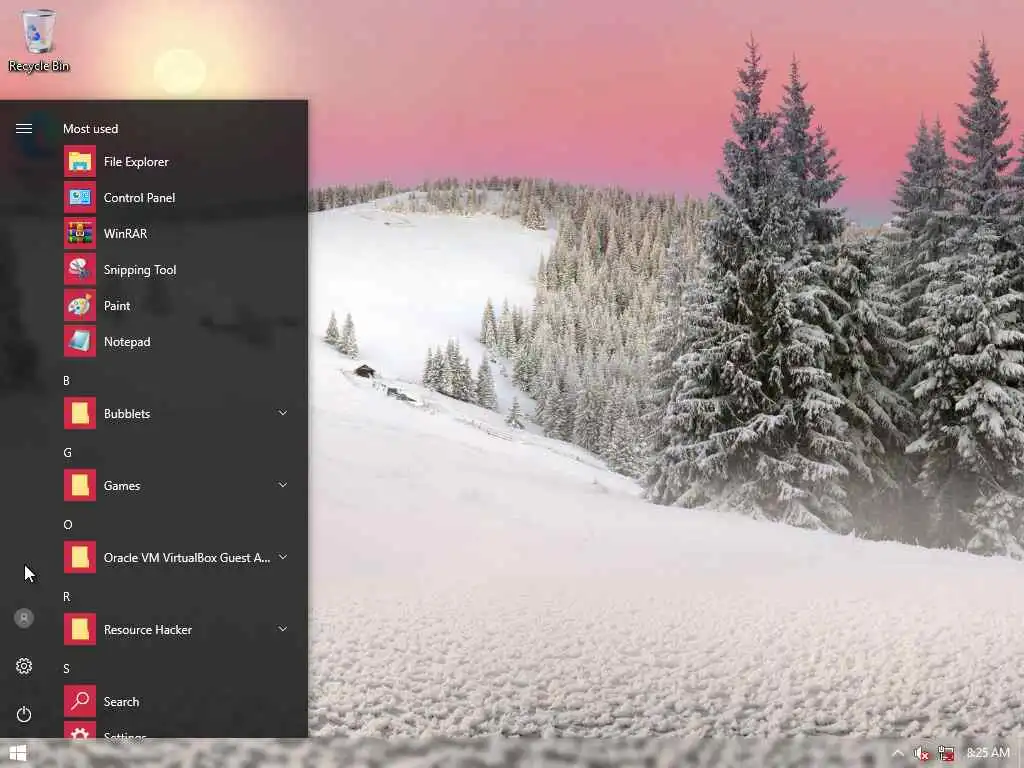This screenshot has width=1024, height=768.
Task: Show hidden tray icons chevron
Action: click(898, 753)
